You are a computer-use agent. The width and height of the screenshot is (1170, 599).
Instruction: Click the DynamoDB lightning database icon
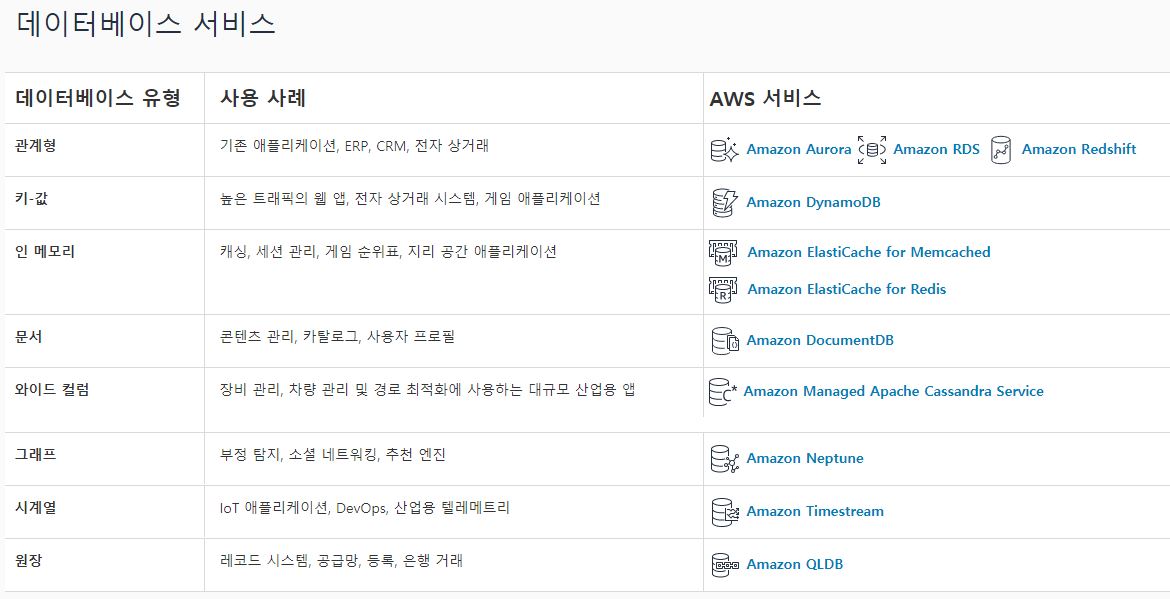pyautogui.click(x=724, y=202)
